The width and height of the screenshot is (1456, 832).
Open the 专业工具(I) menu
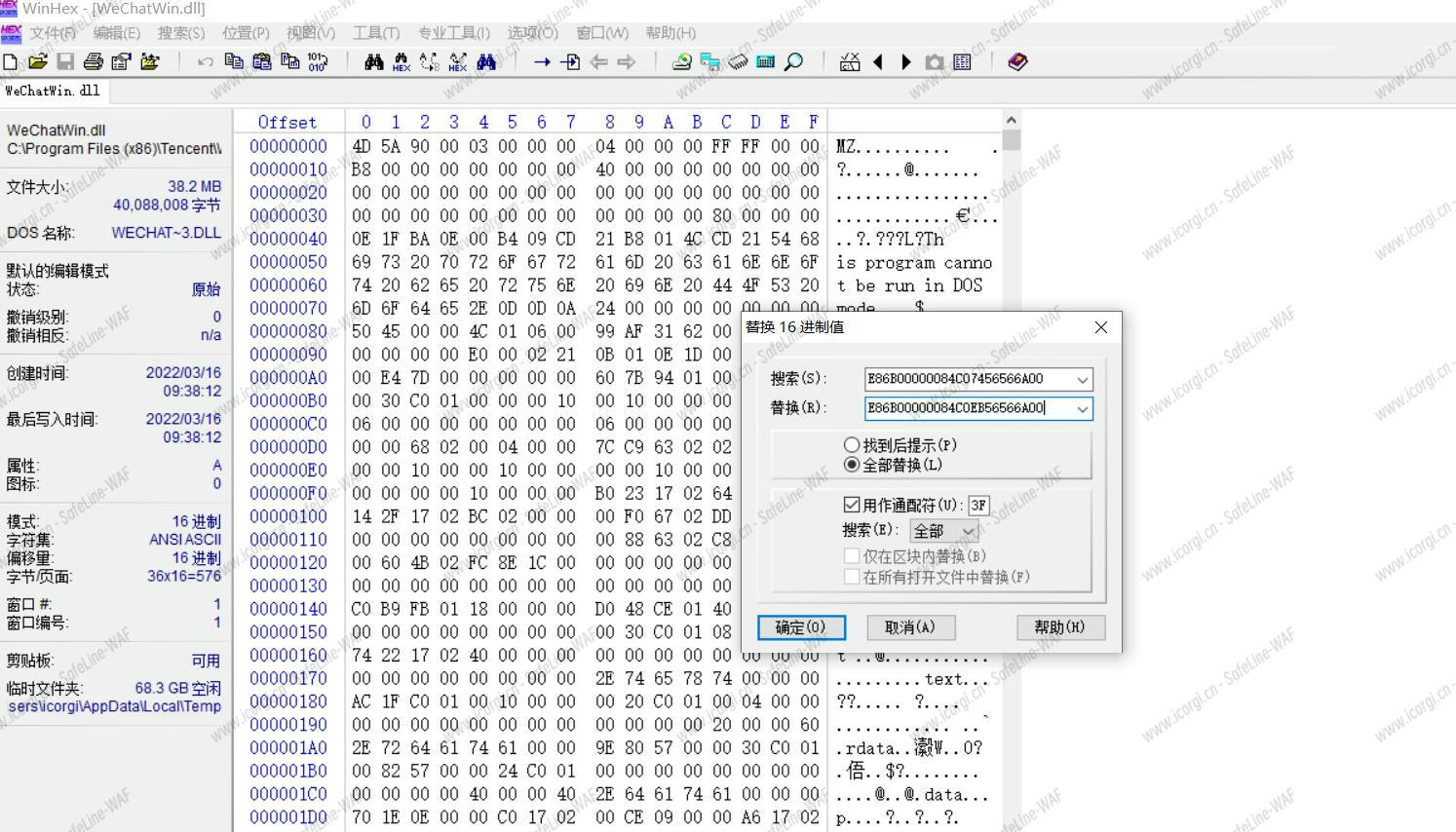click(454, 33)
